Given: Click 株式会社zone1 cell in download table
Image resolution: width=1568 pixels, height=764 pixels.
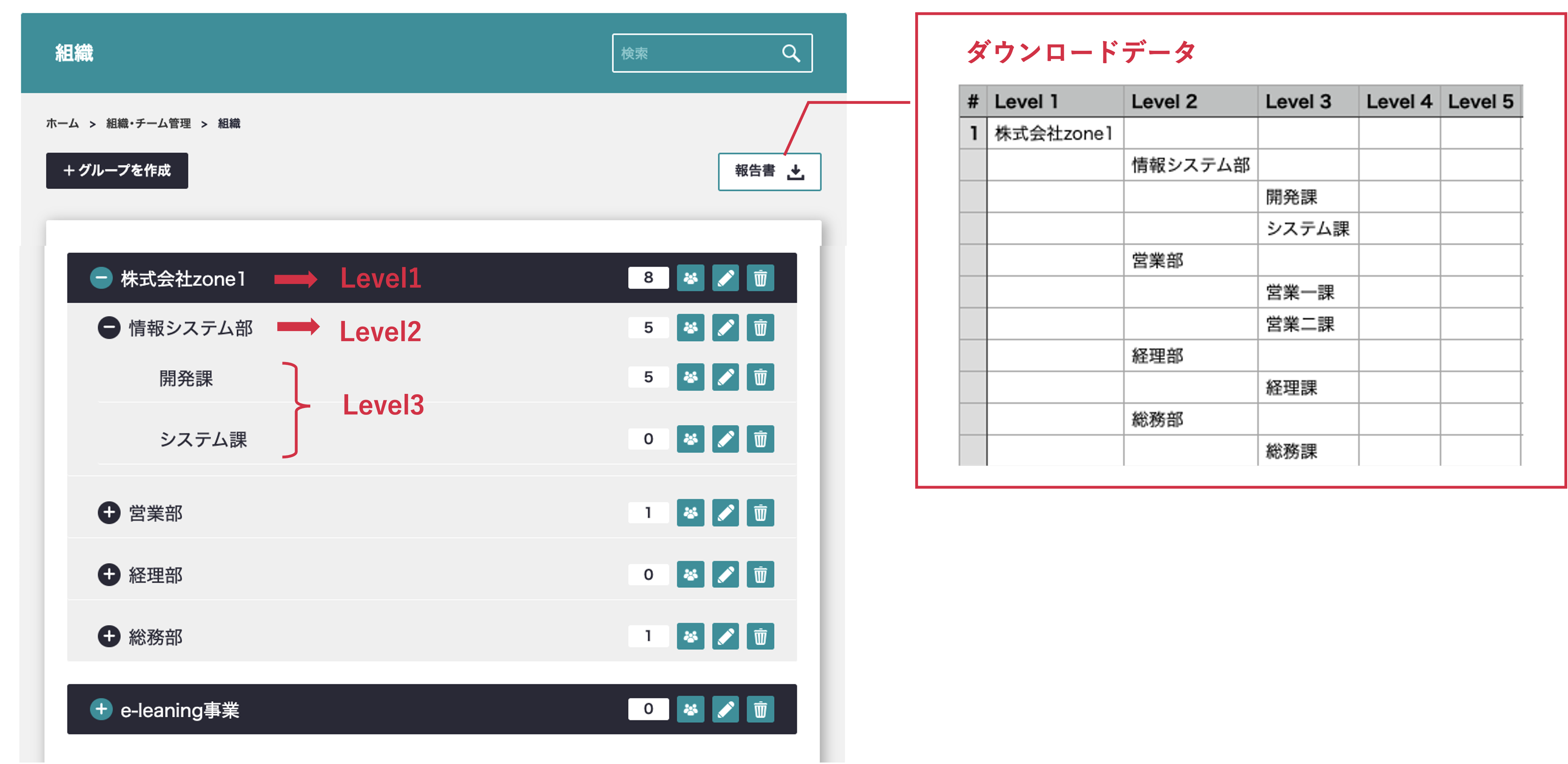Looking at the screenshot, I should [x=1055, y=133].
